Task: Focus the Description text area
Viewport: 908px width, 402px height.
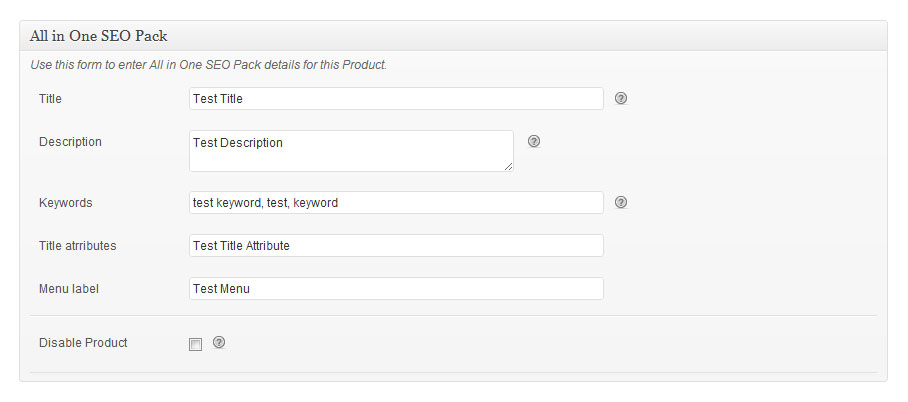Action: click(350, 150)
